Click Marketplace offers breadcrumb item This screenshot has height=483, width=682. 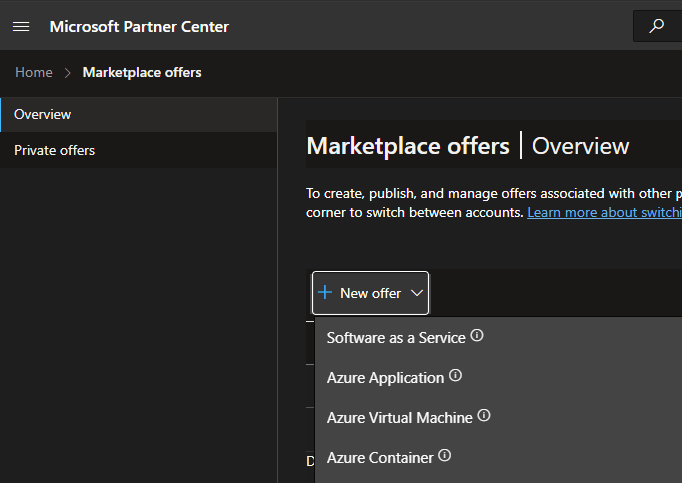pyautogui.click(x=142, y=72)
